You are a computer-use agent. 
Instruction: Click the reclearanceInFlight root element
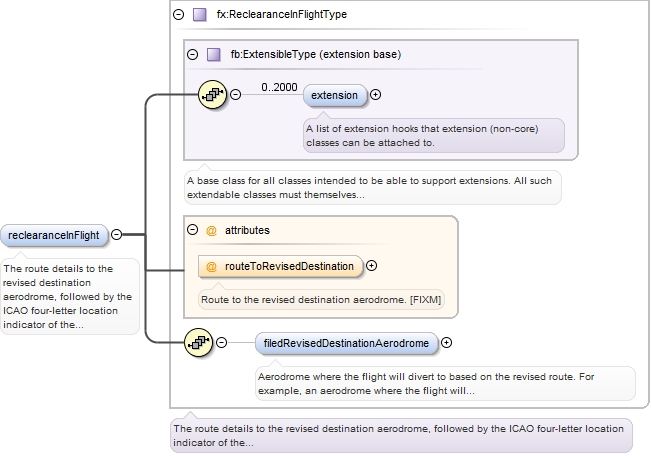54,235
